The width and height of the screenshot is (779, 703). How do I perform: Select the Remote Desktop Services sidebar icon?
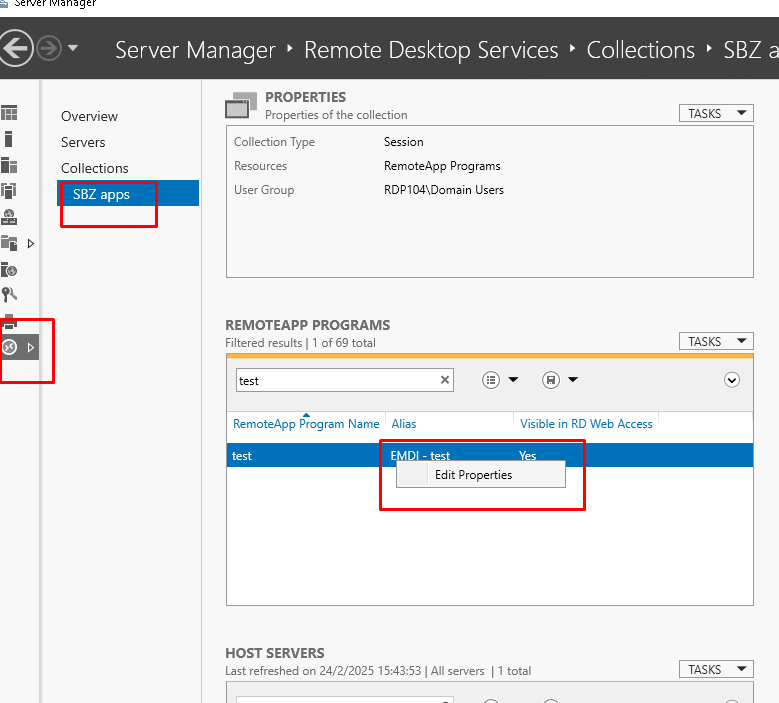point(9,347)
